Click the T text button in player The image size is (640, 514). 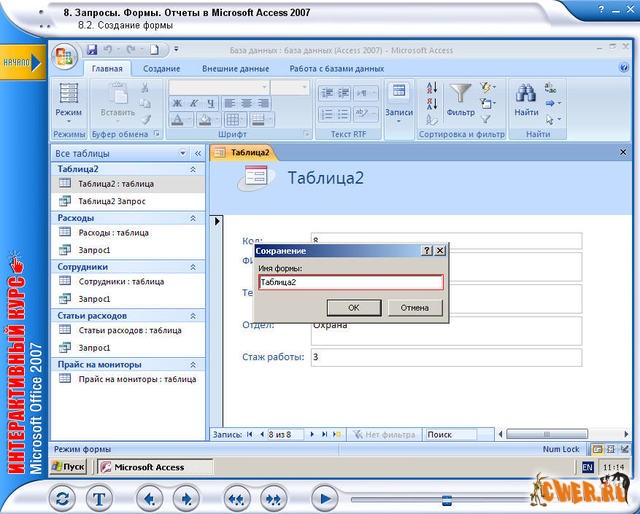100,497
